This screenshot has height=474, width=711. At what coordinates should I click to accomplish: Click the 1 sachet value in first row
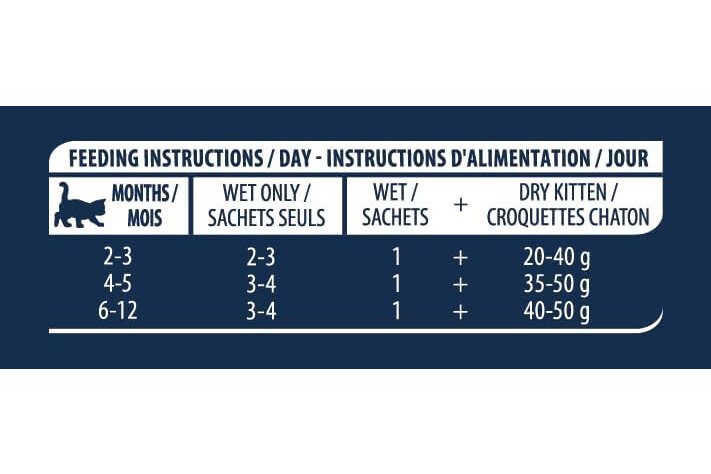[396, 257]
